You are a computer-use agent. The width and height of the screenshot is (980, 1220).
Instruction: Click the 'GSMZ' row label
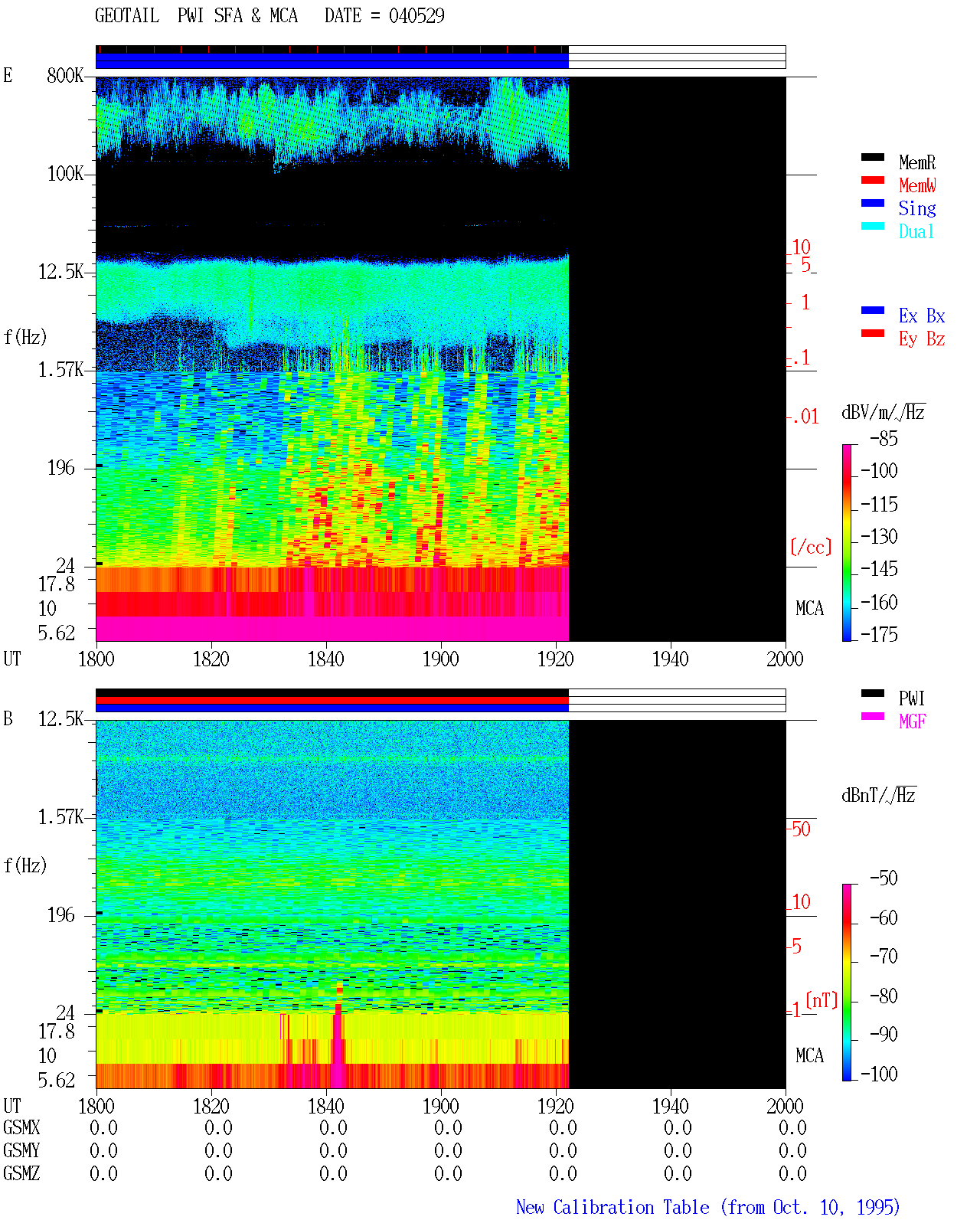21,1173
